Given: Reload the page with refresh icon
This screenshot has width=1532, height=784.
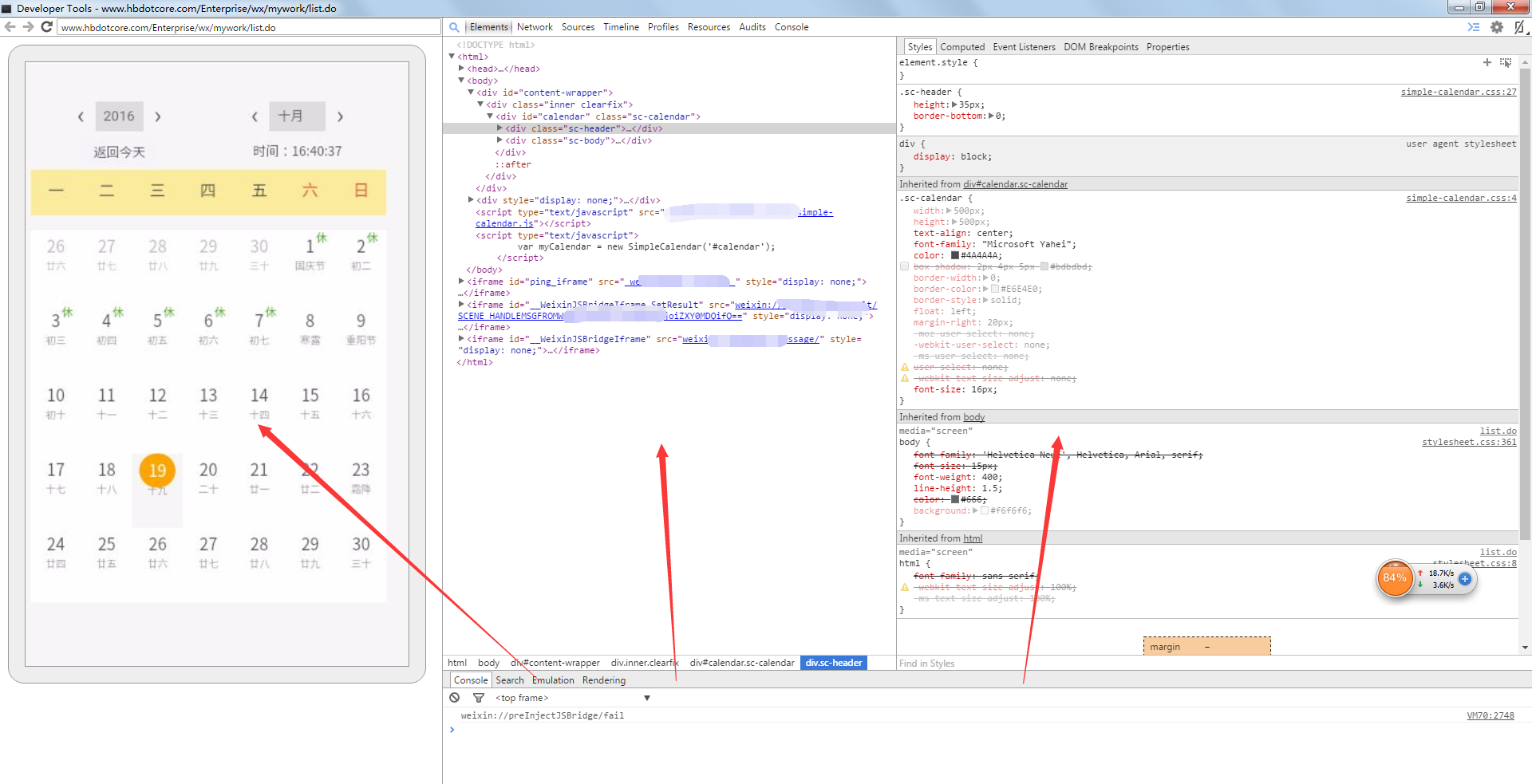Looking at the screenshot, I should 46,27.
